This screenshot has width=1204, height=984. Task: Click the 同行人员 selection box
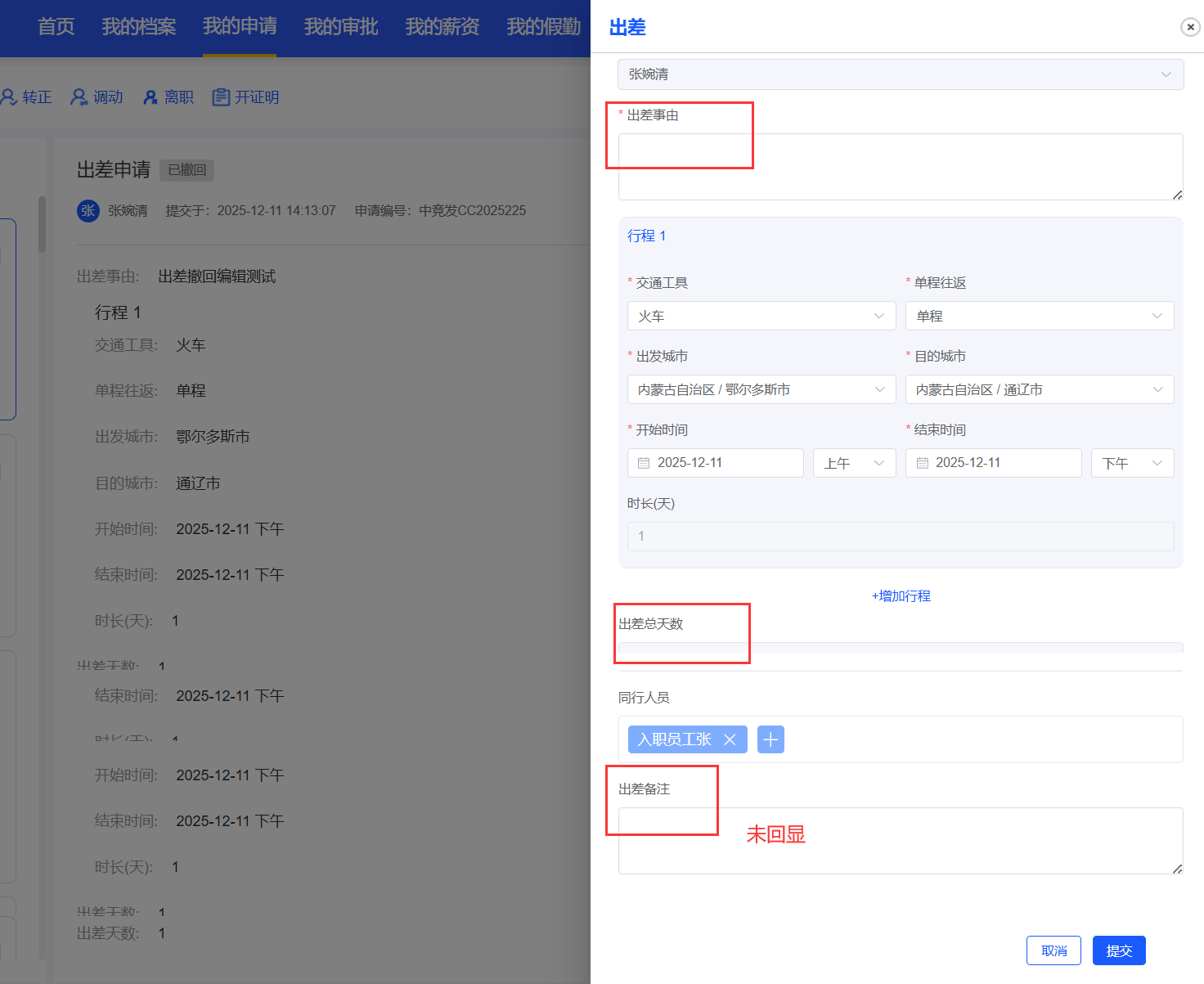pyautogui.click(x=901, y=739)
